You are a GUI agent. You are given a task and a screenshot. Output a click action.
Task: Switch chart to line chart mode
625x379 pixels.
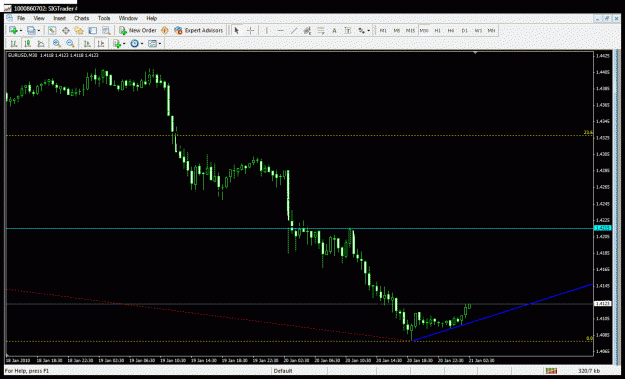pos(41,43)
